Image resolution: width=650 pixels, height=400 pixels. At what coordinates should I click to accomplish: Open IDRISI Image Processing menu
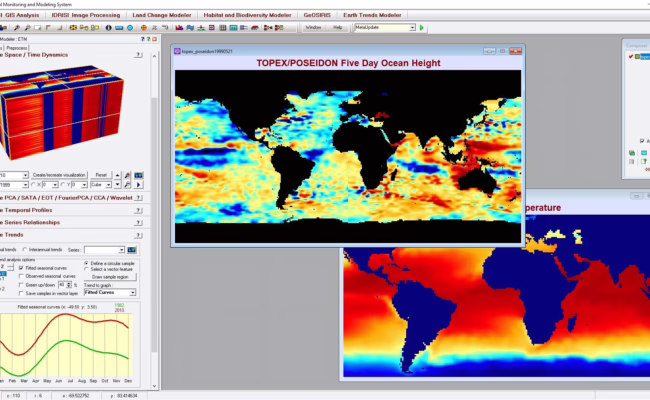click(86, 15)
